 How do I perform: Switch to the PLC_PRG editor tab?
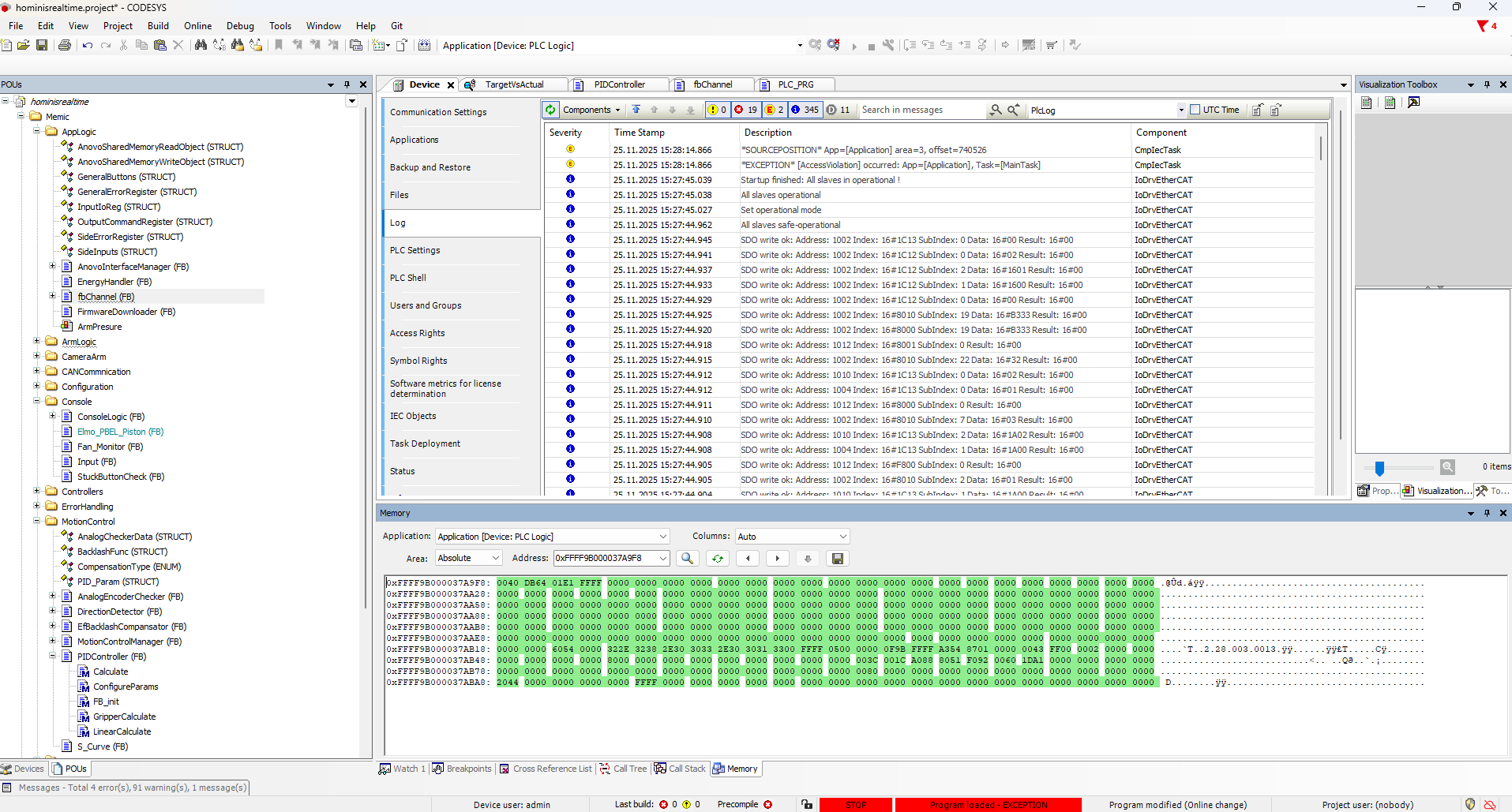[x=795, y=84]
